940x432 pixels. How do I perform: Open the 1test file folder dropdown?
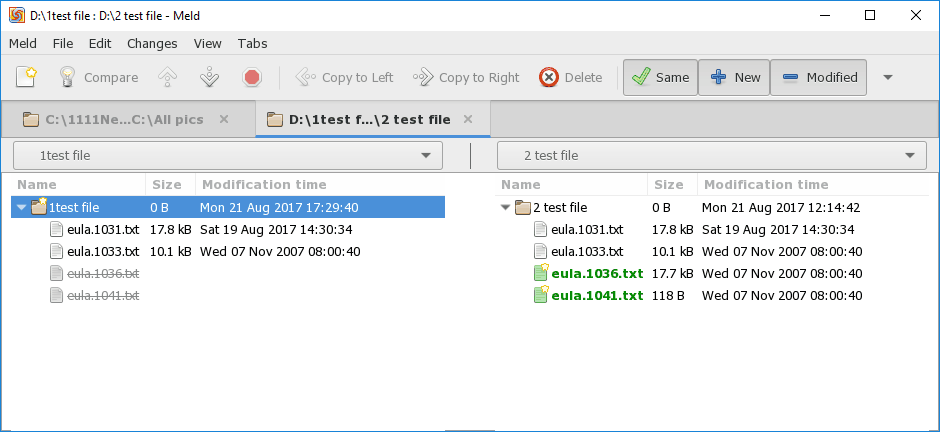[228, 155]
